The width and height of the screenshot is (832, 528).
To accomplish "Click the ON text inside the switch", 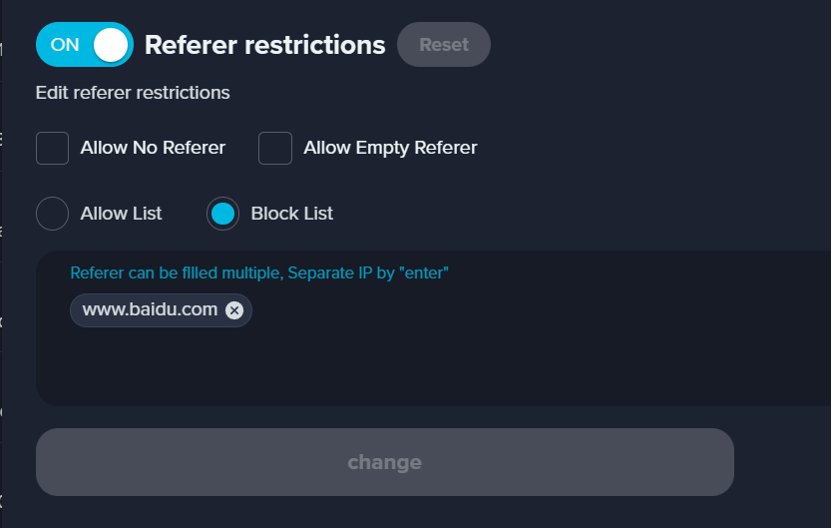I will (x=65, y=45).
